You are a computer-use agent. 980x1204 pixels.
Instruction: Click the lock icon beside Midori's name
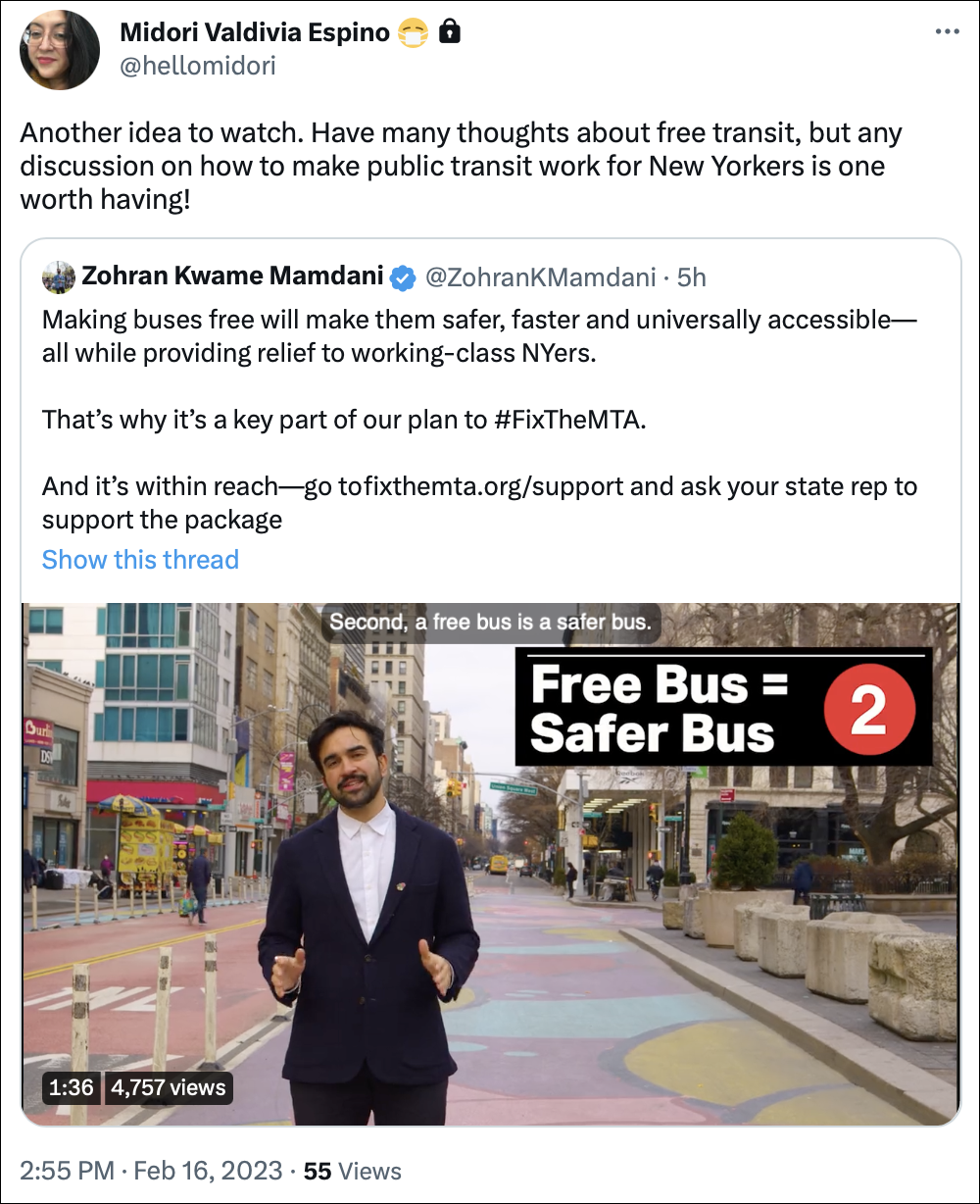click(x=449, y=32)
